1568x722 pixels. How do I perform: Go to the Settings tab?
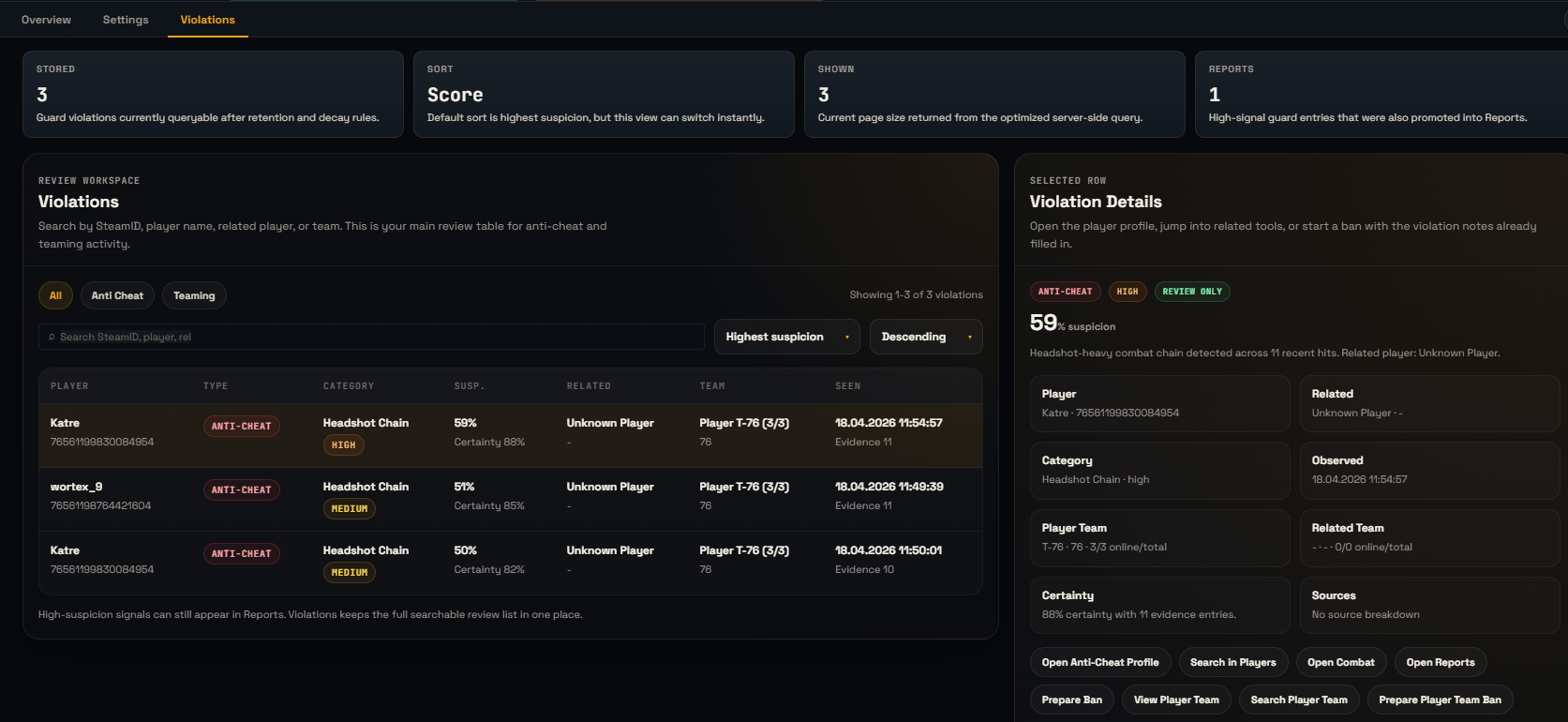(126, 20)
